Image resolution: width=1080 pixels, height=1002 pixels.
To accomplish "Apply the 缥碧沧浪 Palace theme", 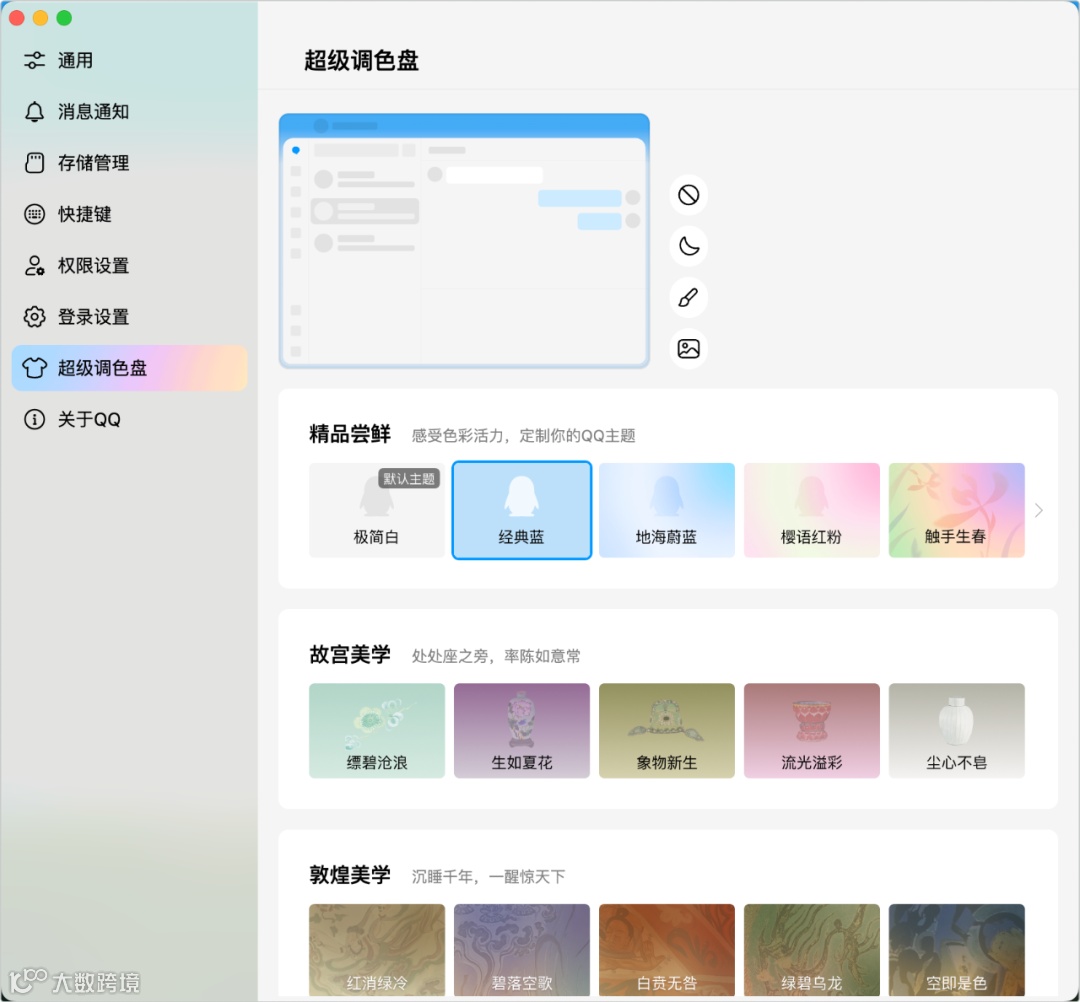I will pos(377,731).
